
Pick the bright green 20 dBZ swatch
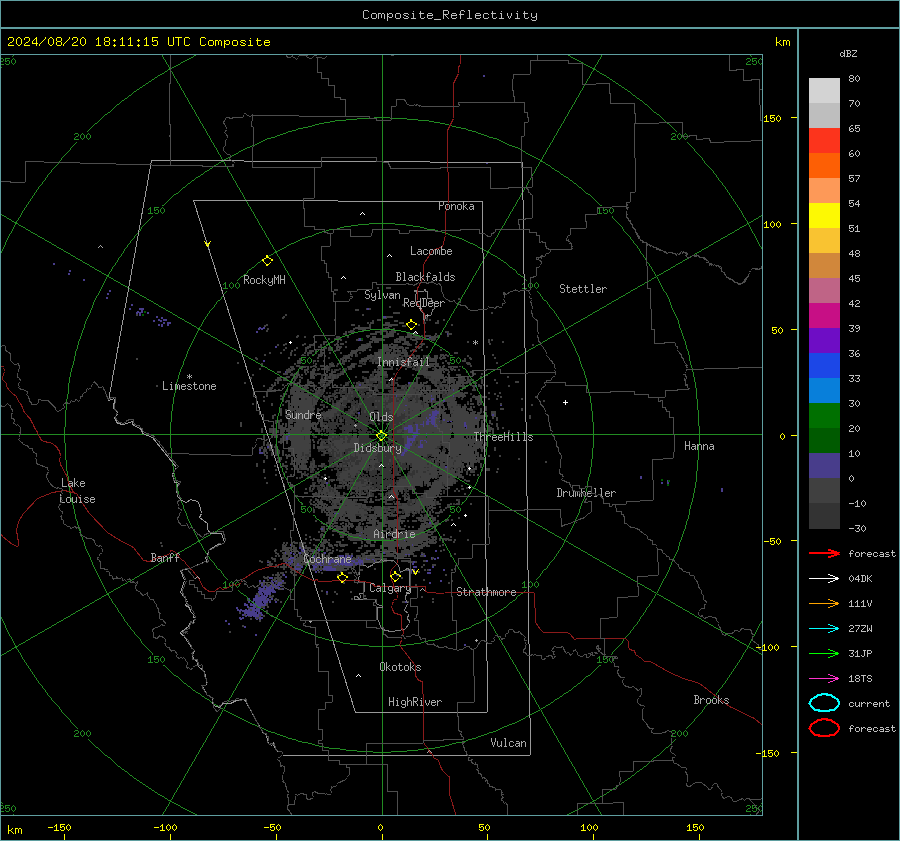tap(824, 416)
